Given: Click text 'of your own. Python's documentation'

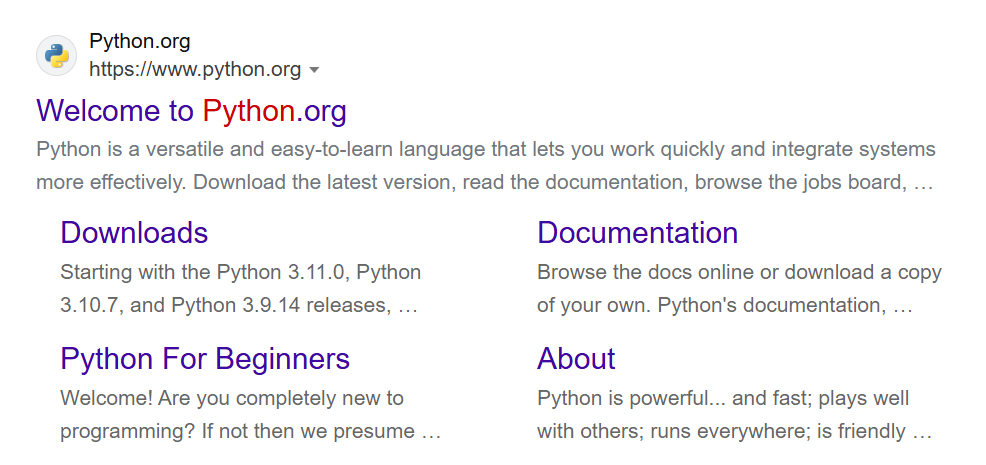Looking at the screenshot, I should [712, 305].
